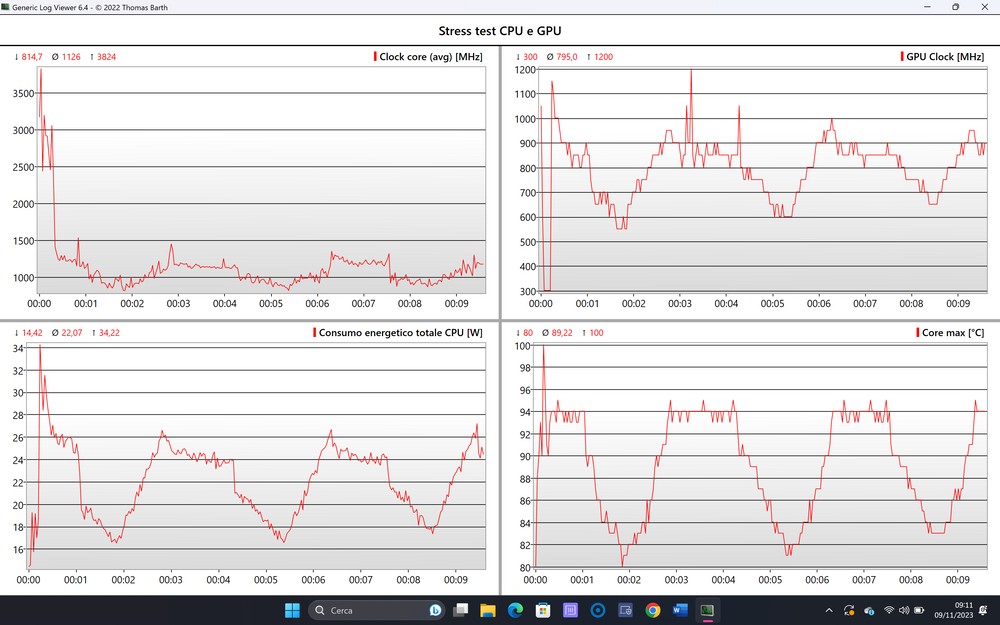Open the Microsoft Store taskbar icon

[543, 610]
